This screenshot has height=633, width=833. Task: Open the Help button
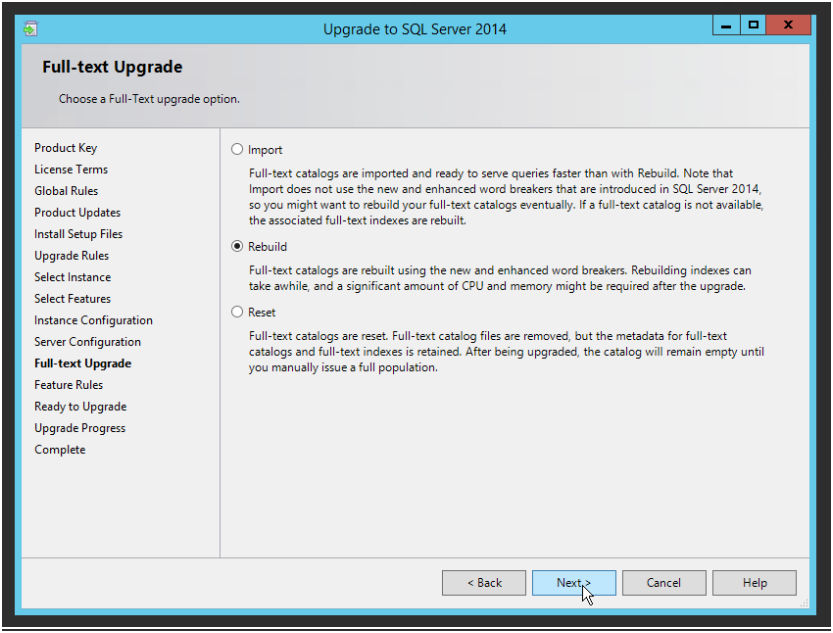click(x=754, y=583)
